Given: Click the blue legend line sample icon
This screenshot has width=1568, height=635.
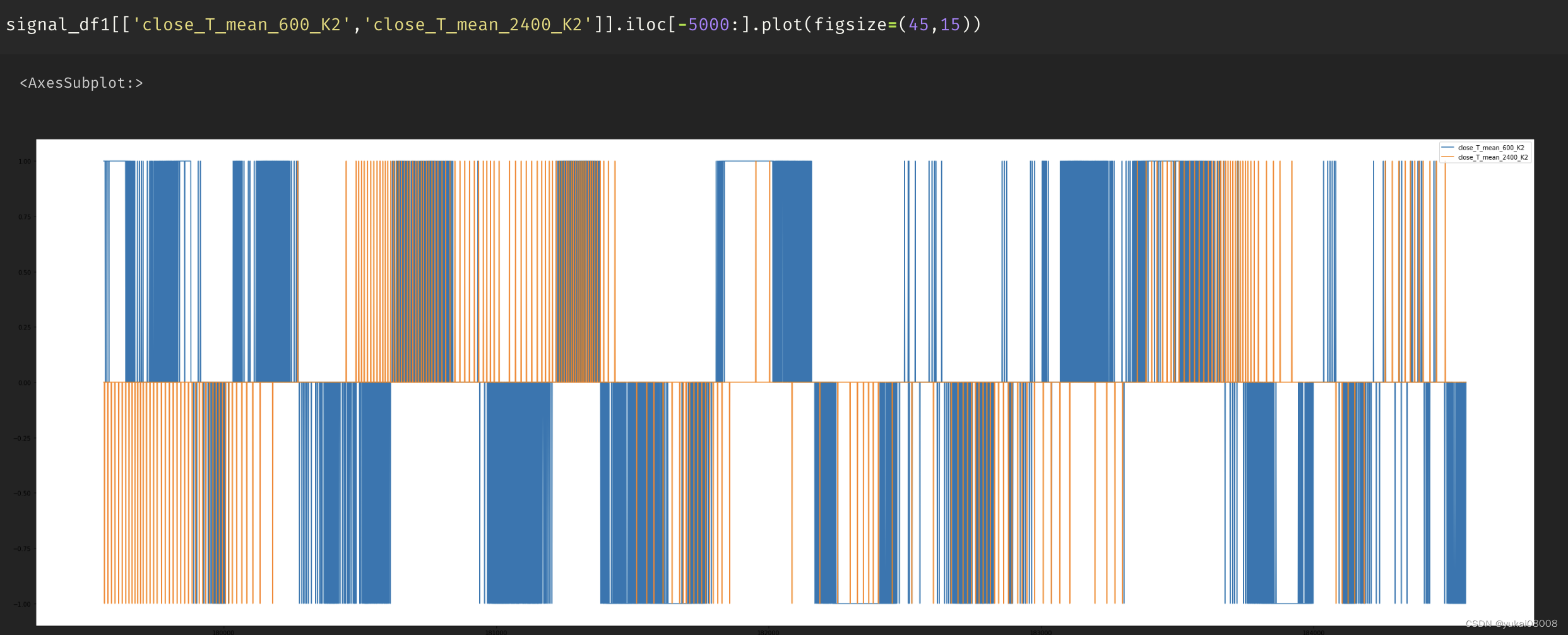Looking at the screenshot, I should [x=1447, y=147].
